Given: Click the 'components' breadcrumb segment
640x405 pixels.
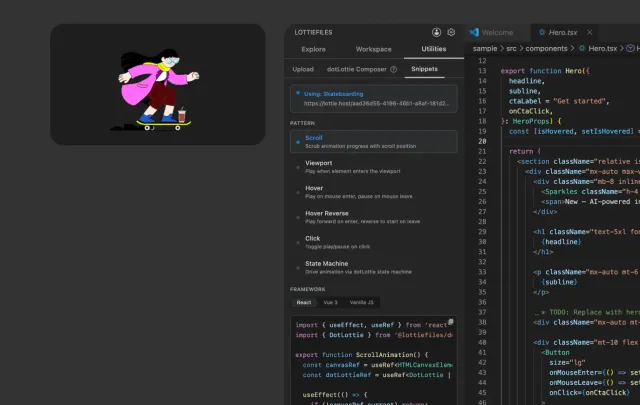Looking at the screenshot, I should point(546,49).
